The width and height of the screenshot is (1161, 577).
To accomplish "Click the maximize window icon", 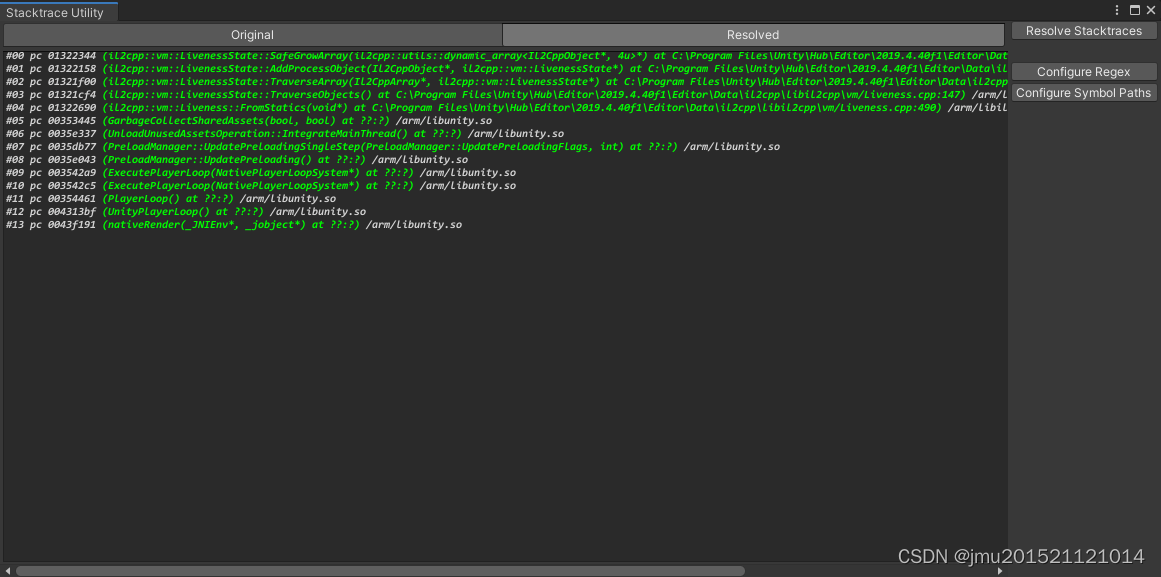I will 1134,9.
